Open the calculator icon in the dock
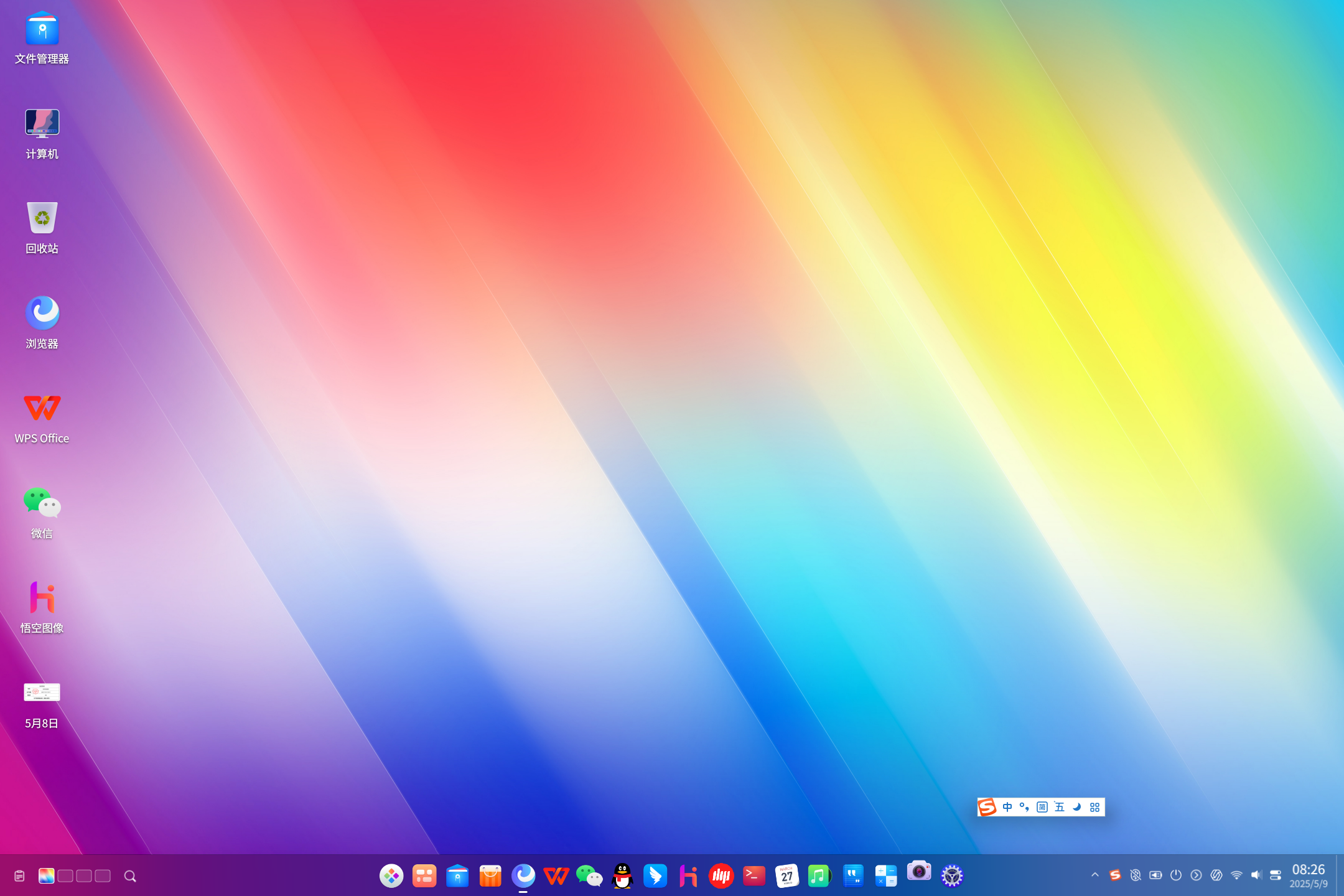 886,876
